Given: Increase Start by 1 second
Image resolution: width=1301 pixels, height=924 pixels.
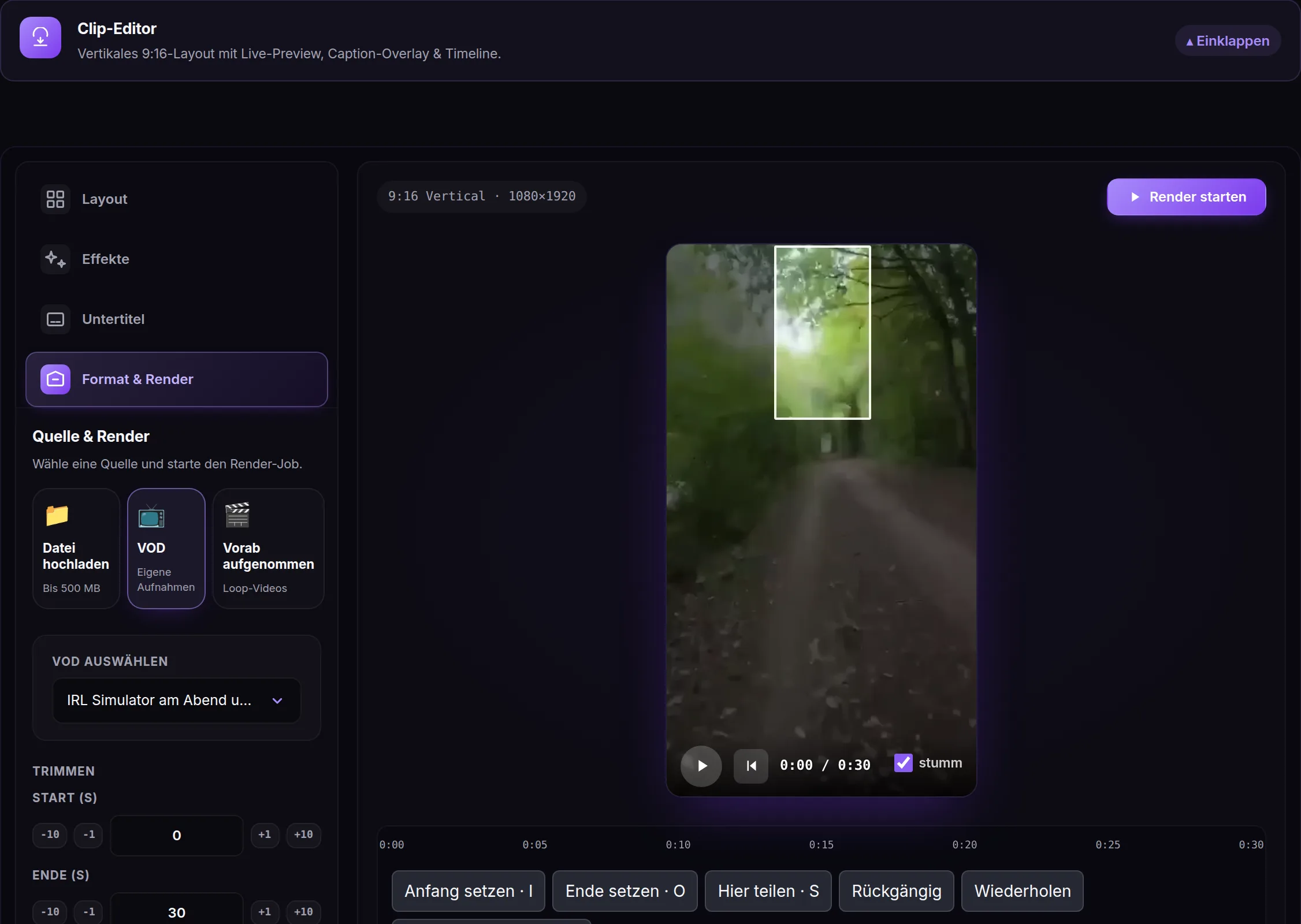Looking at the screenshot, I should click(x=265, y=835).
